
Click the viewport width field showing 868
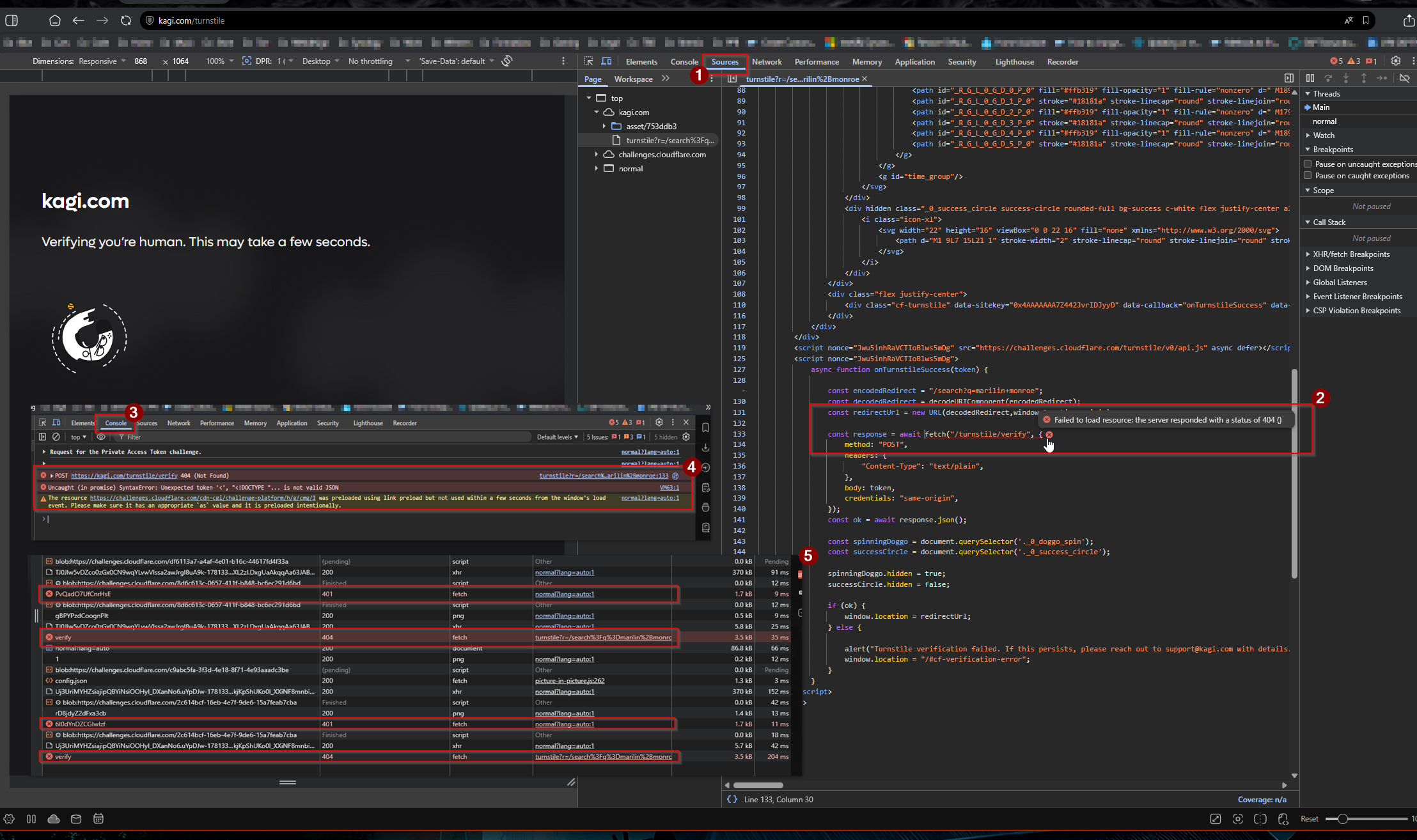click(141, 61)
